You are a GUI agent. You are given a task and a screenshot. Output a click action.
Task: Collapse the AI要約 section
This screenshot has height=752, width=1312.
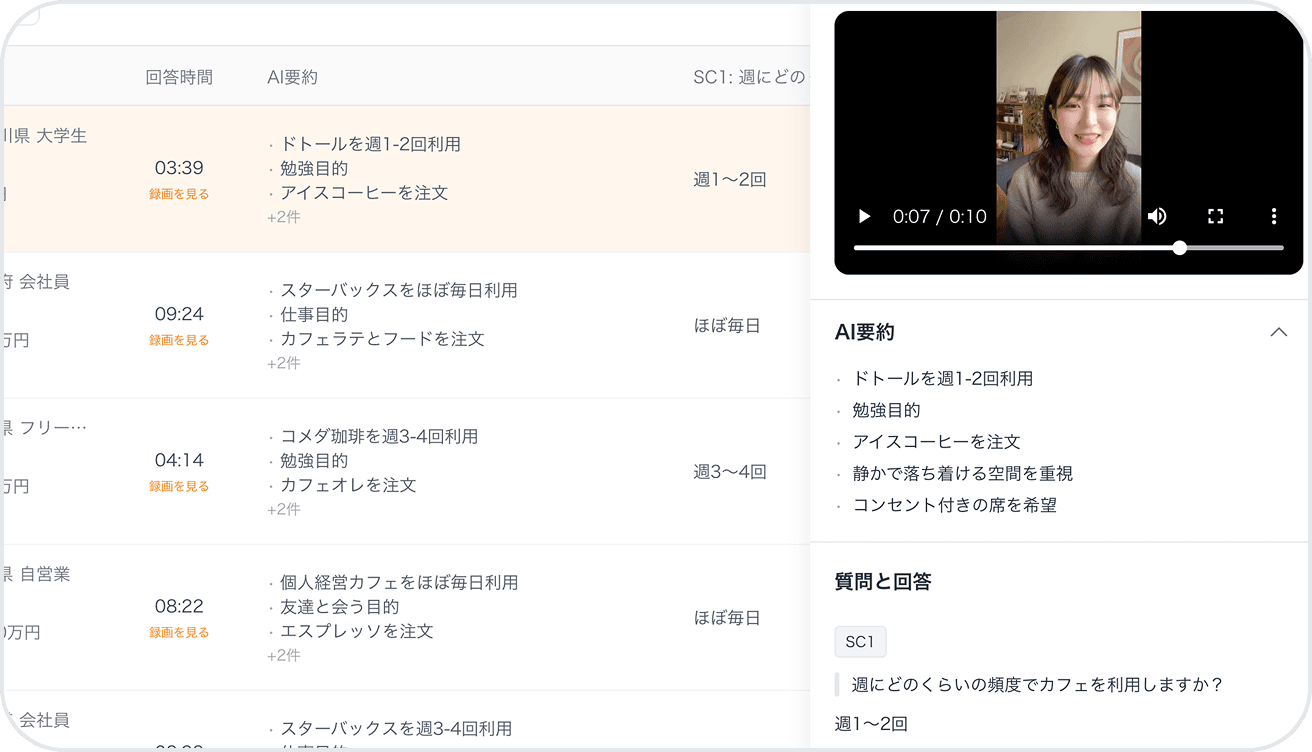[x=1278, y=332]
